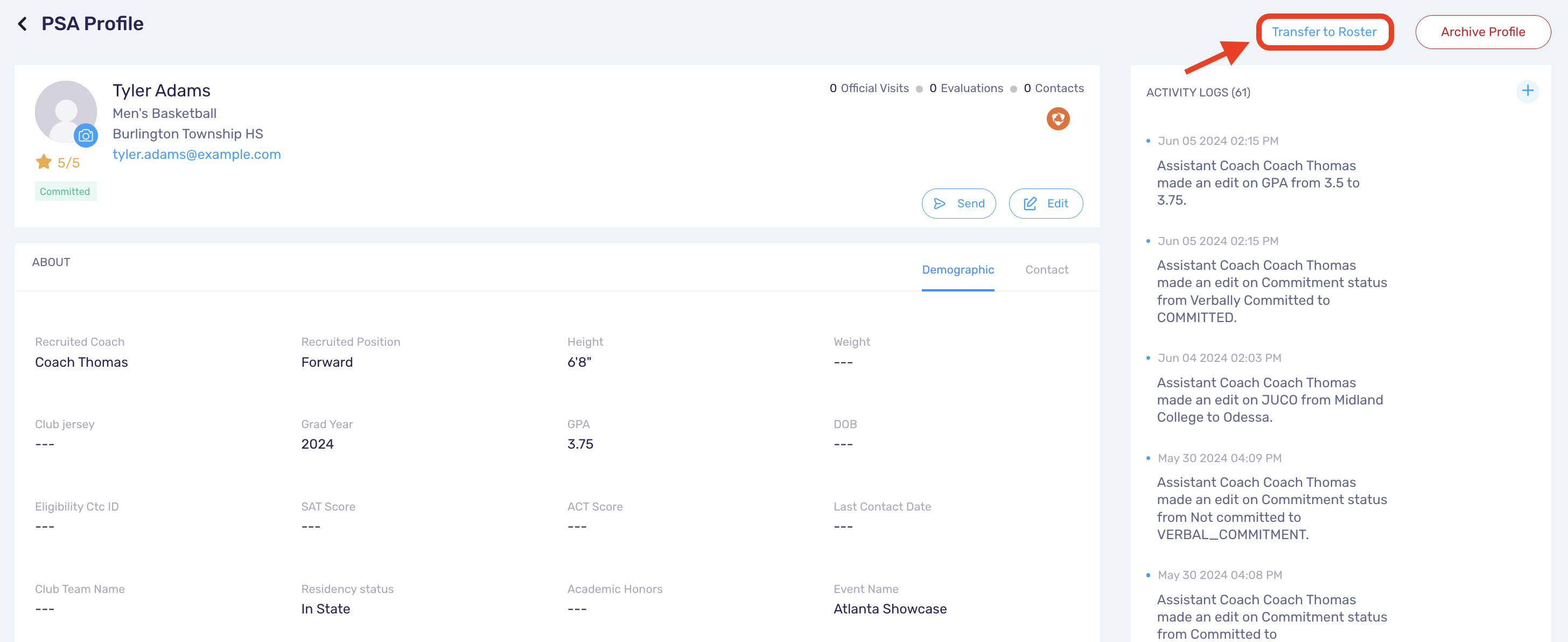
Task: Click the gold star rating icon
Action: [x=44, y=162]
